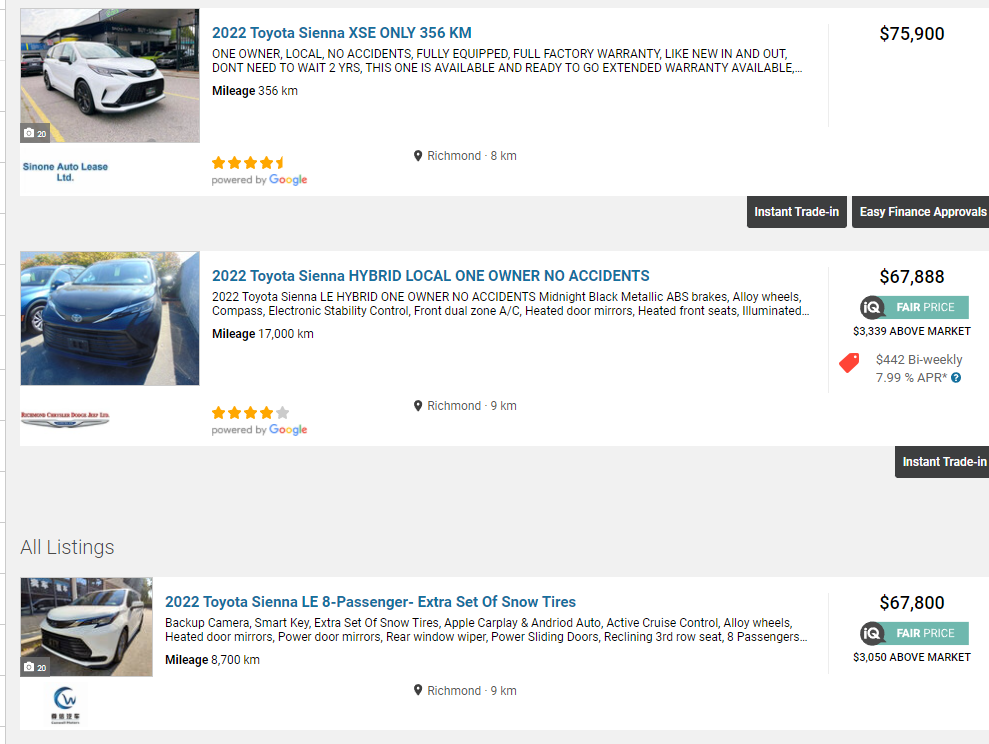Click the red price tag icon
Image resolution: width=989 pixels, height=744 pixels.
tap(849, 363)
